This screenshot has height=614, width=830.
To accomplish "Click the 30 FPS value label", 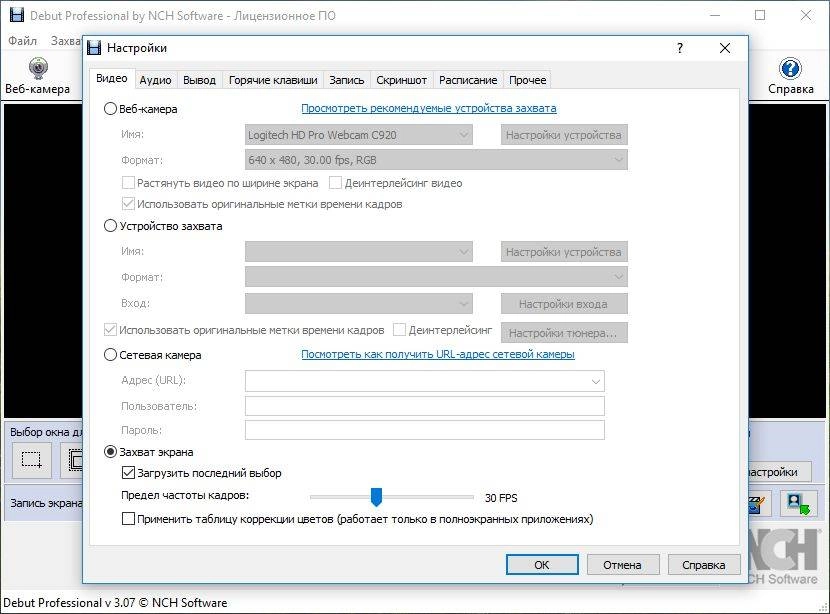I will (501, 498).
